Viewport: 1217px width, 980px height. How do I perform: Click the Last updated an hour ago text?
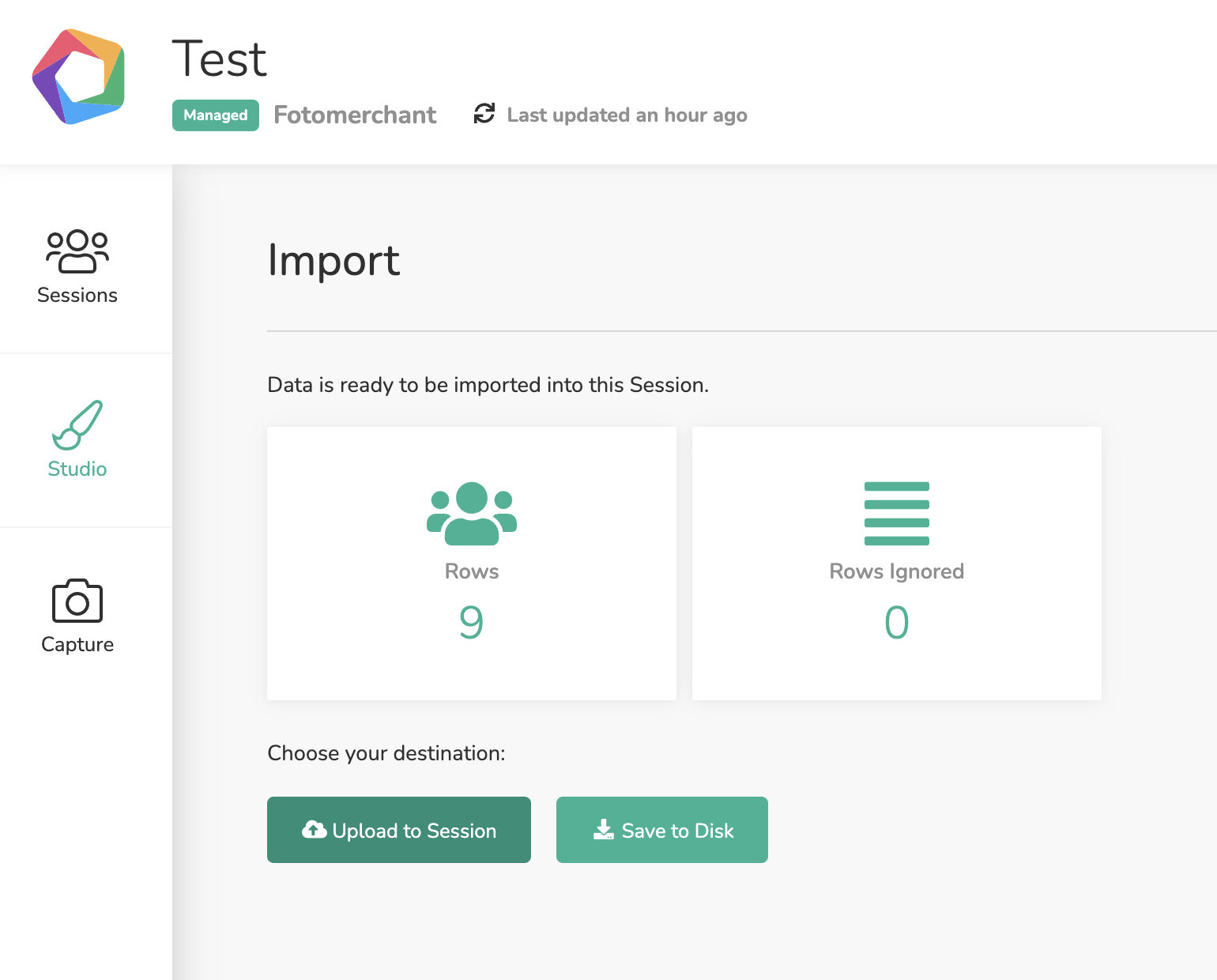click(627, 115)
